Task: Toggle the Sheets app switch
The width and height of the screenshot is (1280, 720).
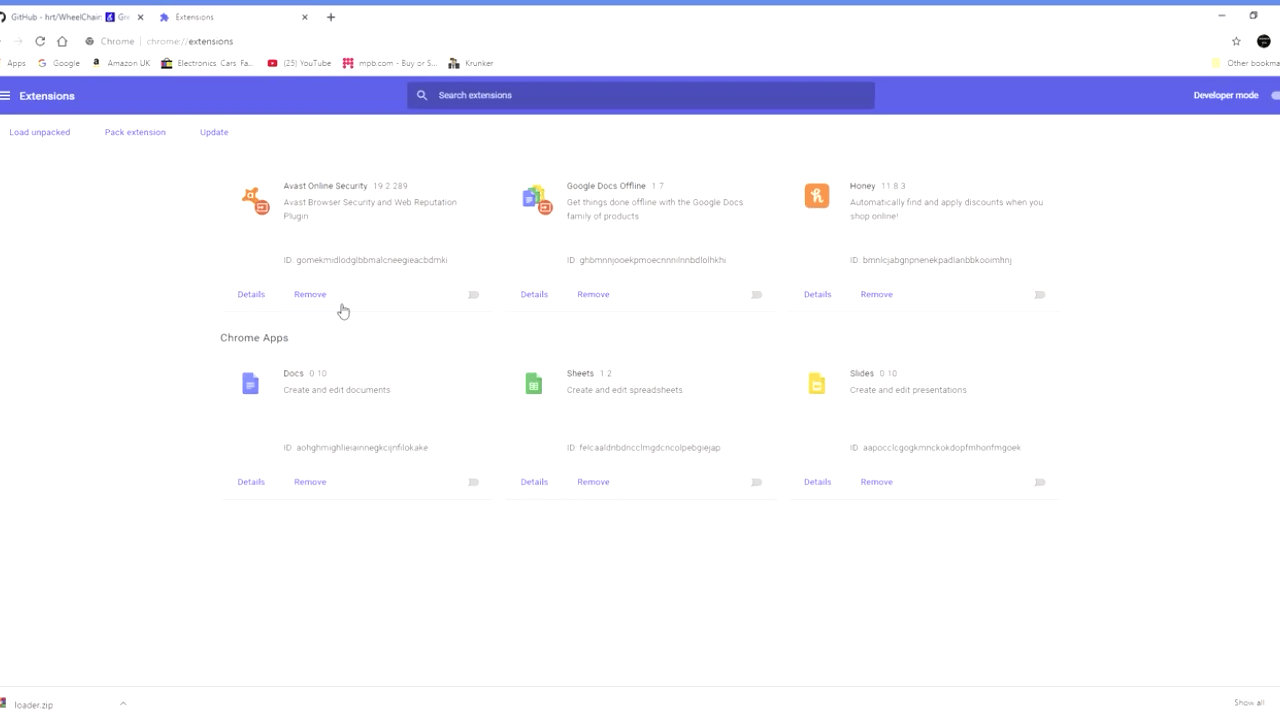Action: [756, 482]
